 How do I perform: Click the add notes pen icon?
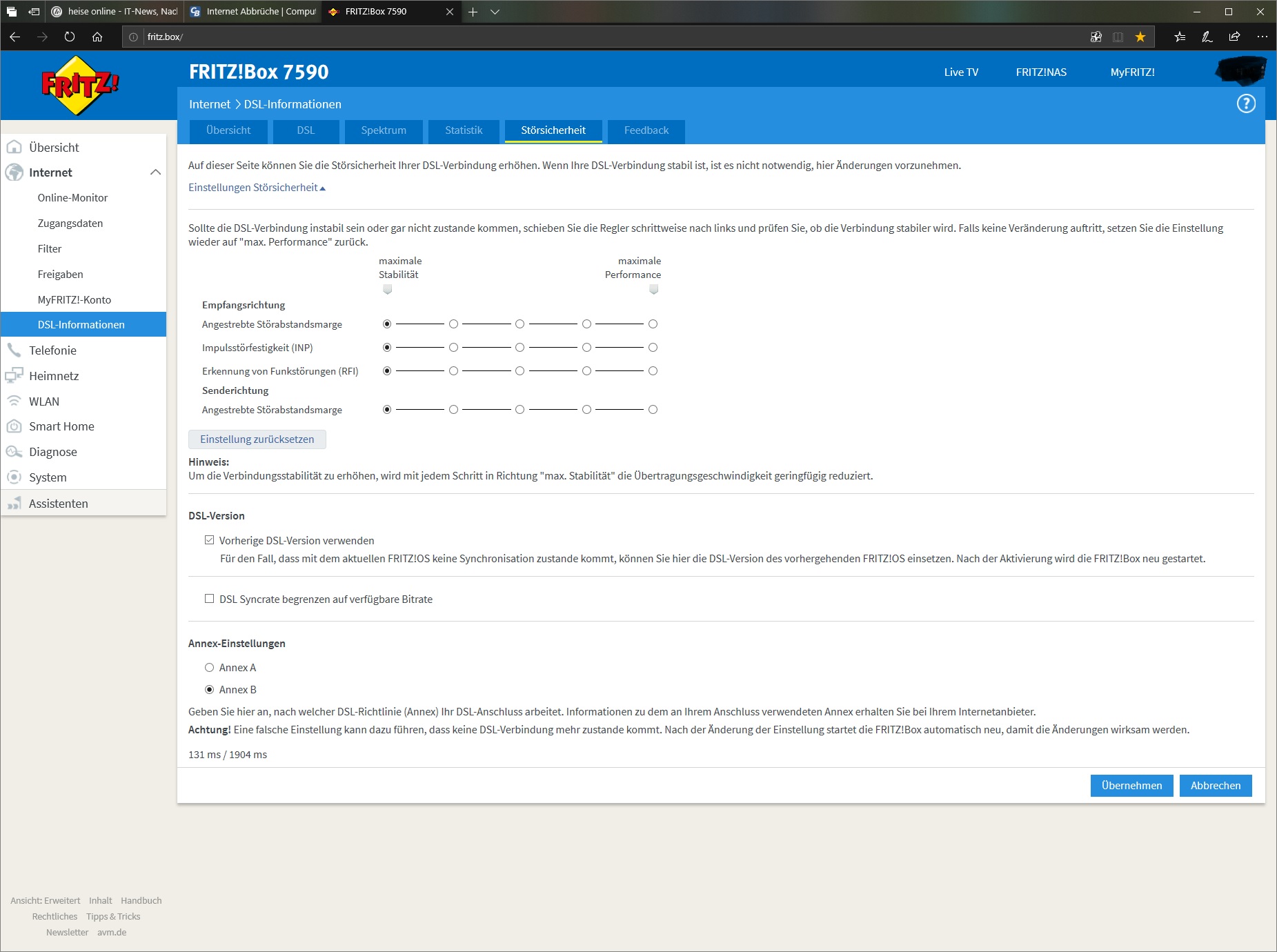1207,37
